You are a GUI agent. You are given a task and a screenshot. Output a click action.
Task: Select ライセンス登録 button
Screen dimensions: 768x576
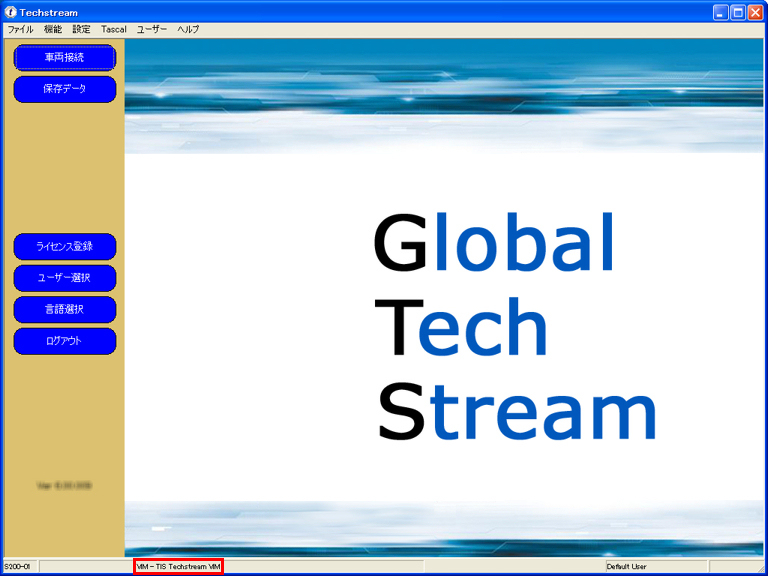65,246
